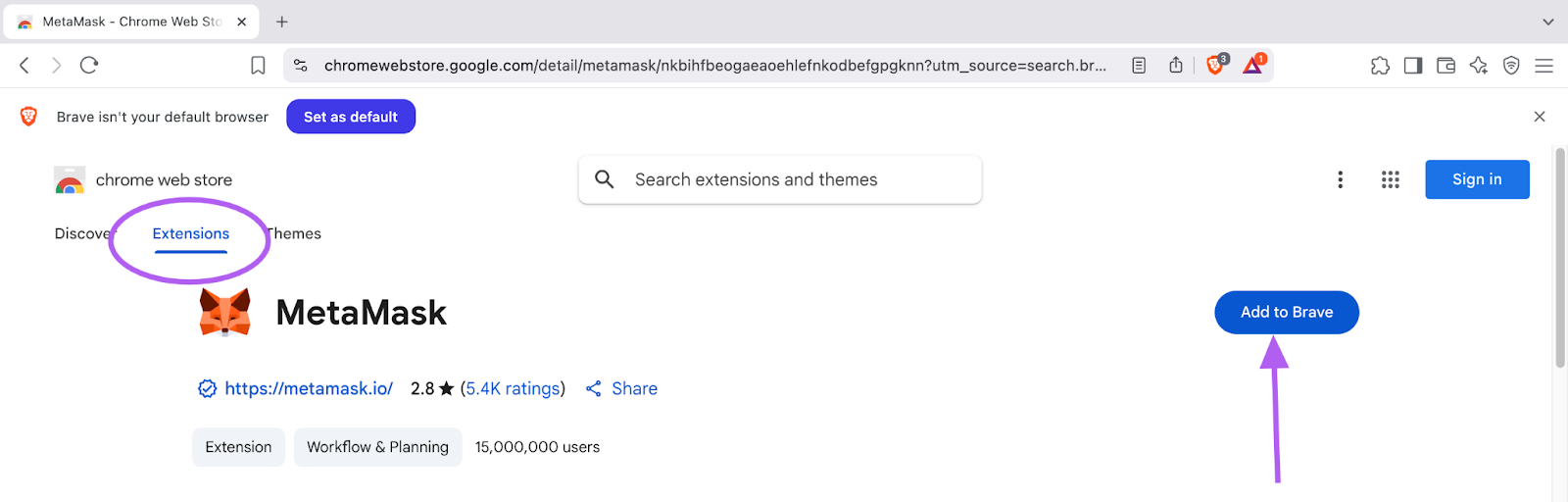
Task: Open the share page icon in address bar
Action: tap(1176, 65)
